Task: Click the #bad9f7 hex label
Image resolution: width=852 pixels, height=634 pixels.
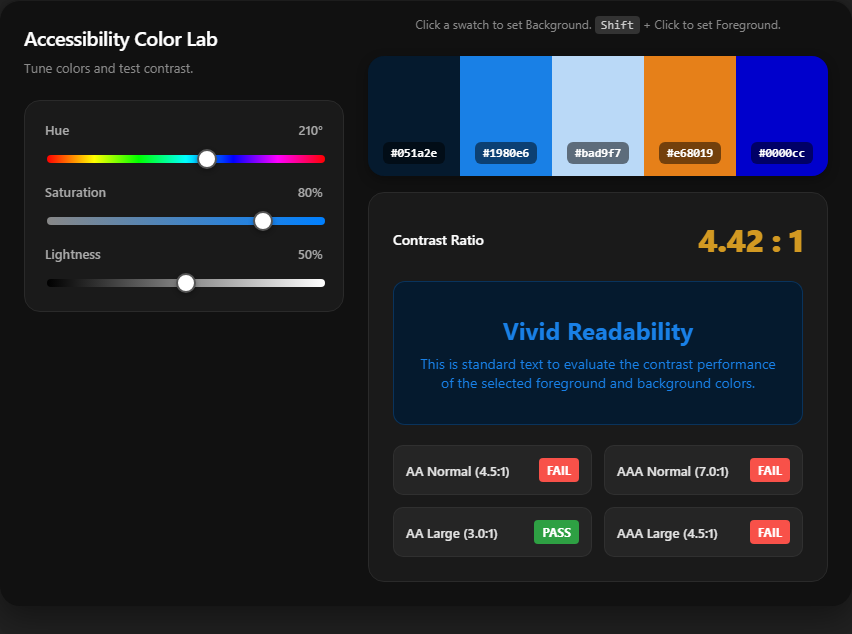Action: (x=598, y=153)
